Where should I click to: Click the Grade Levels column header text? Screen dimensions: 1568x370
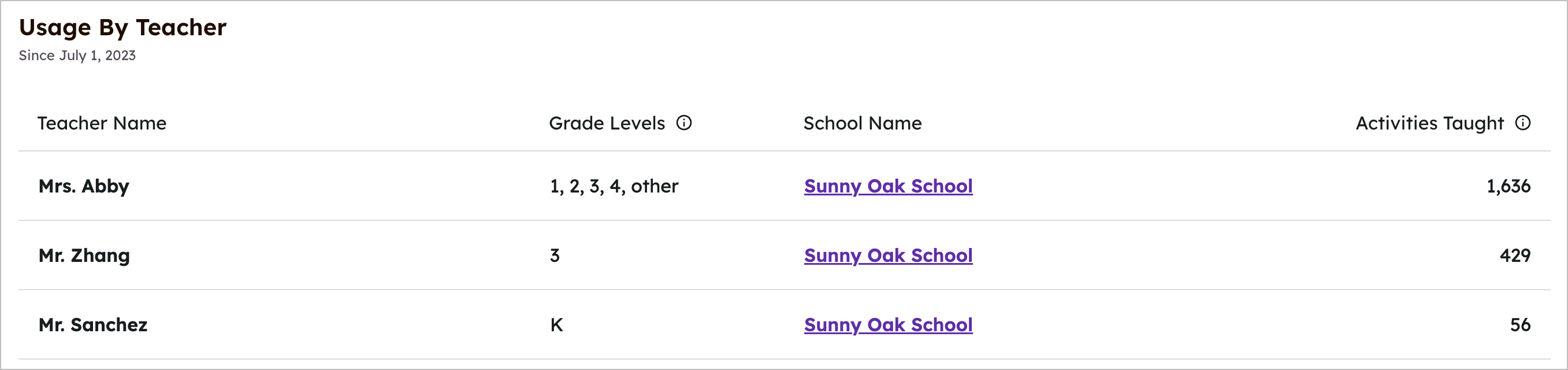click(x=607, y=123)
